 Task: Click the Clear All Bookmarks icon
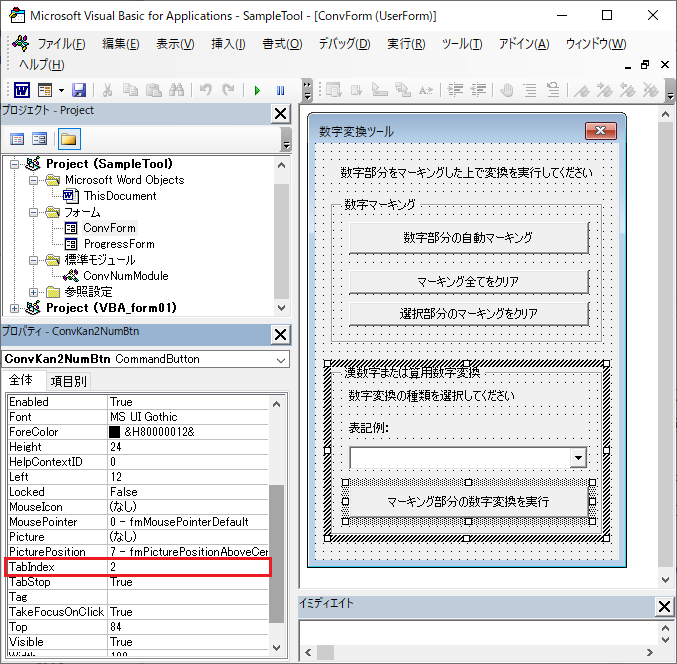pos(650,90)
